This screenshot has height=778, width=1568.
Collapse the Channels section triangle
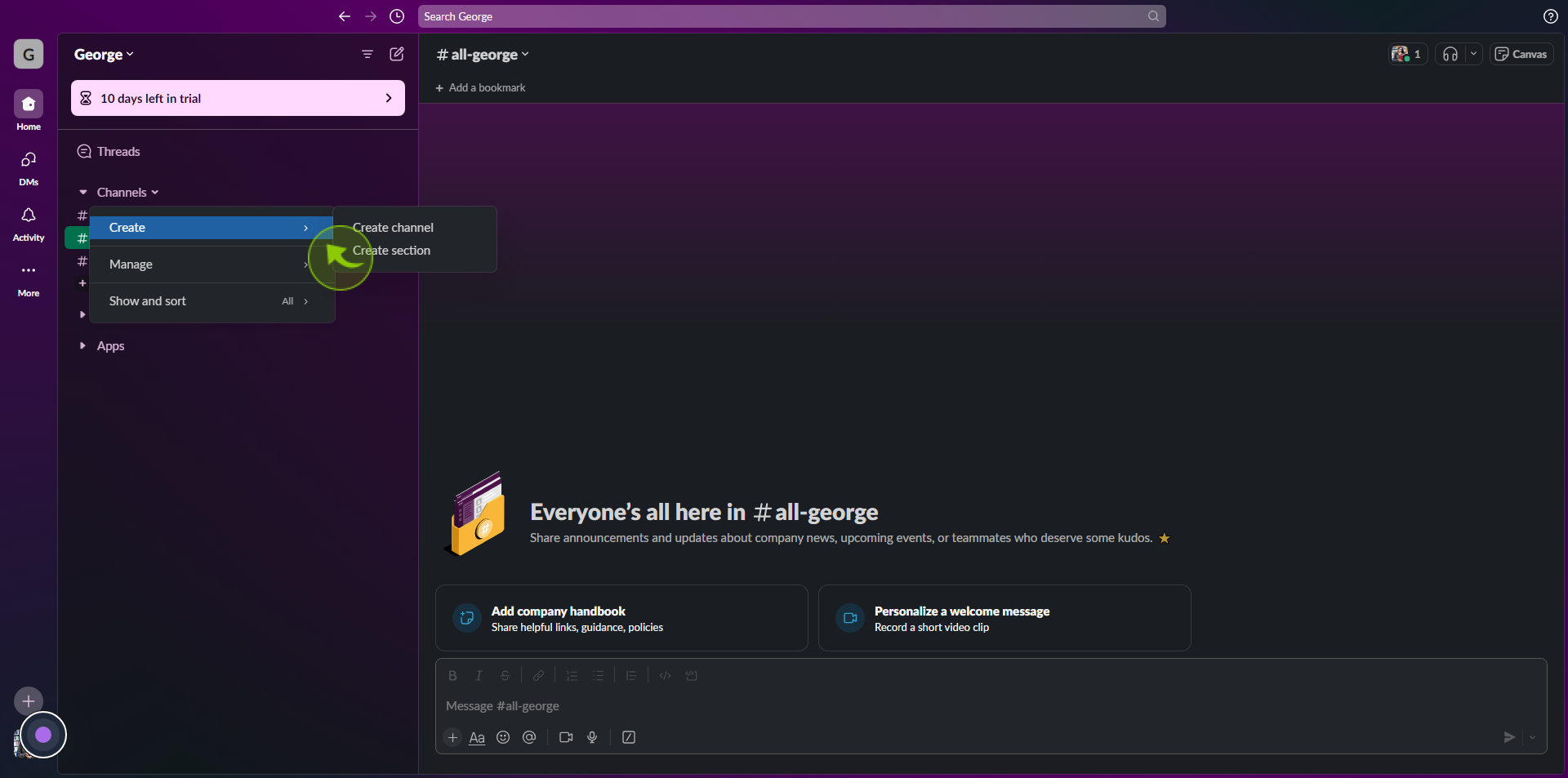point(82,193)
